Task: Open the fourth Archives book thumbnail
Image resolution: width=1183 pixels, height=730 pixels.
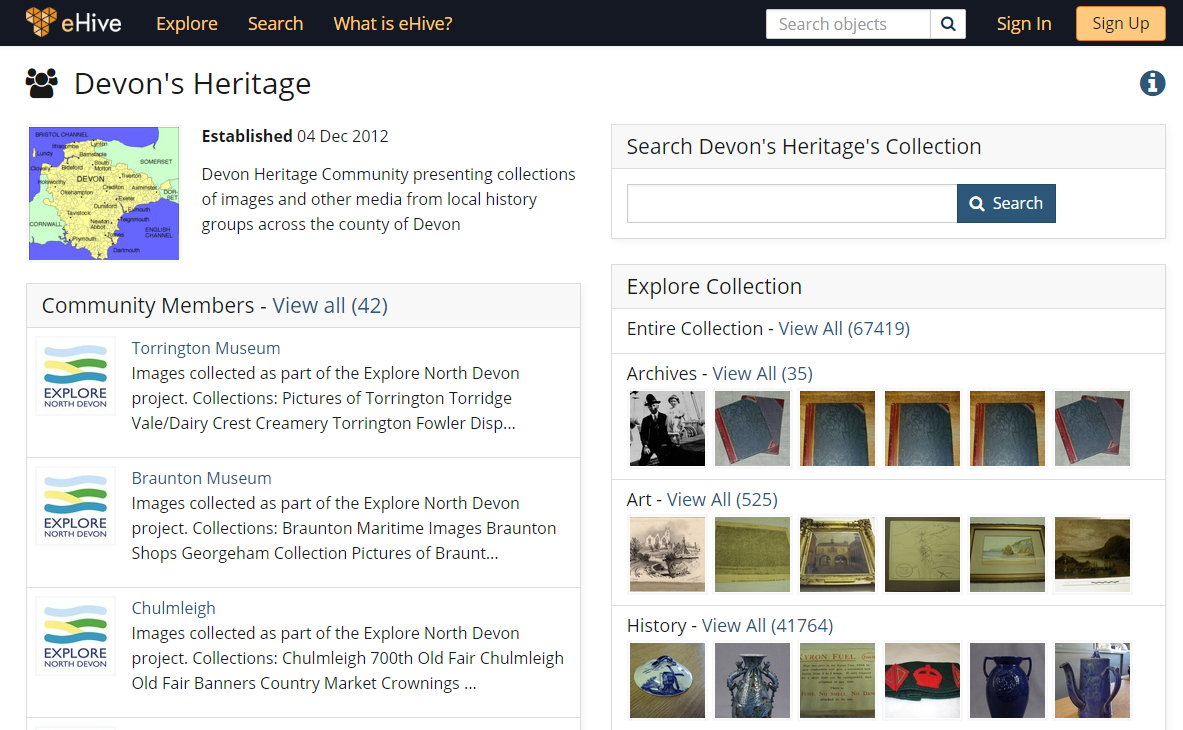Action: (922, 428)
